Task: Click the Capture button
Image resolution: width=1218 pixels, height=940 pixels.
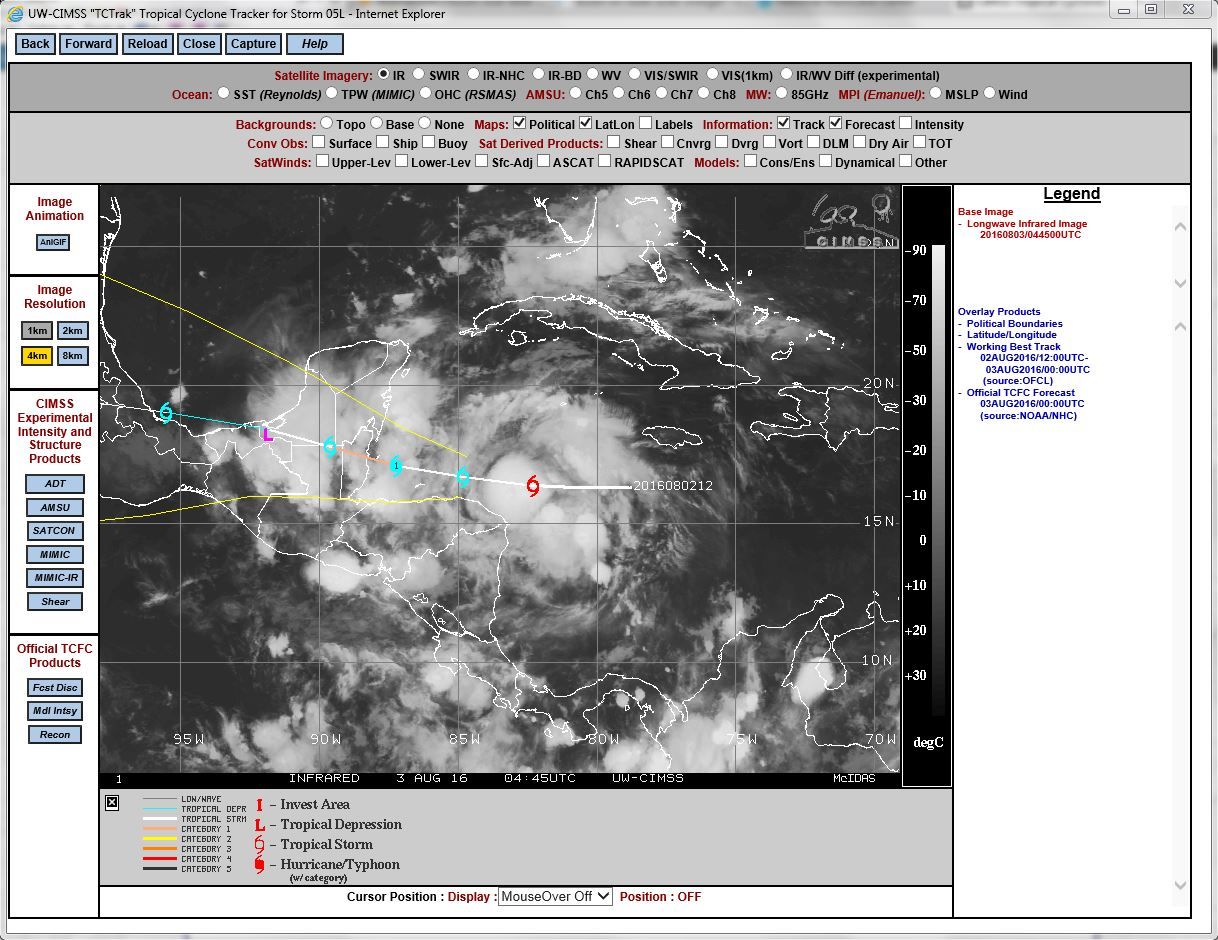Action: [x=253, y=44]
